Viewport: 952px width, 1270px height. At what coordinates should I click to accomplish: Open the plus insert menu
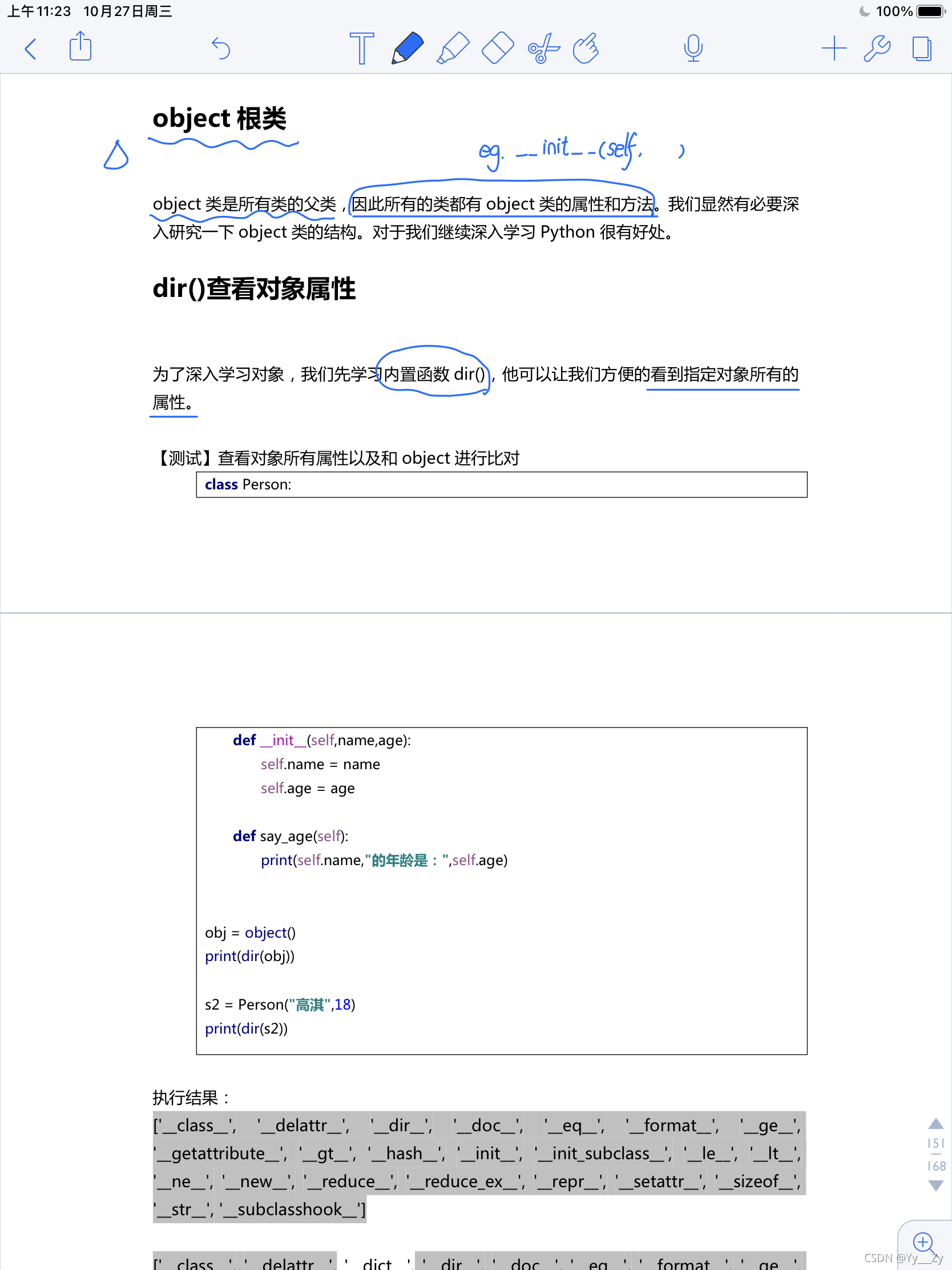pyautogui.click(x=834, y=49)
